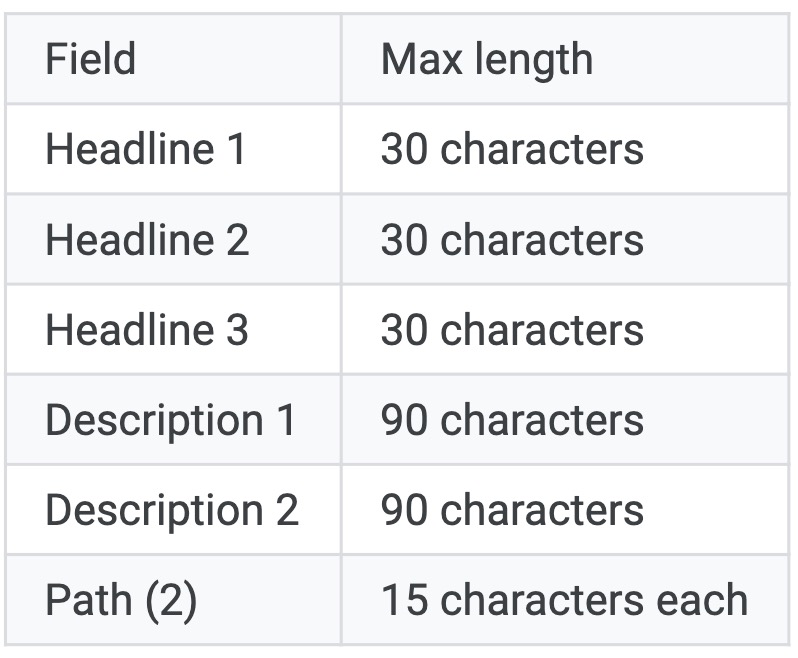The width and height of the screenshot is (798, 658).
Task: Select the 'Path (2)' field cell
Action: [x=121, y=600]
